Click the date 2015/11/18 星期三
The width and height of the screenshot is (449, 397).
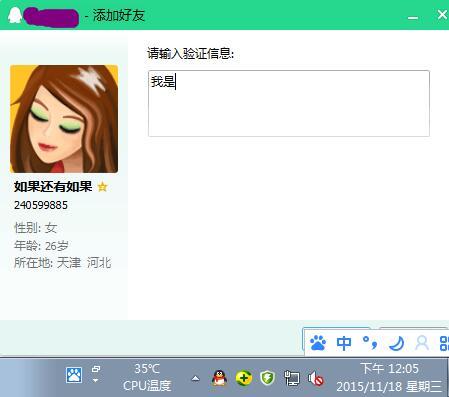[x=389, y=387]
